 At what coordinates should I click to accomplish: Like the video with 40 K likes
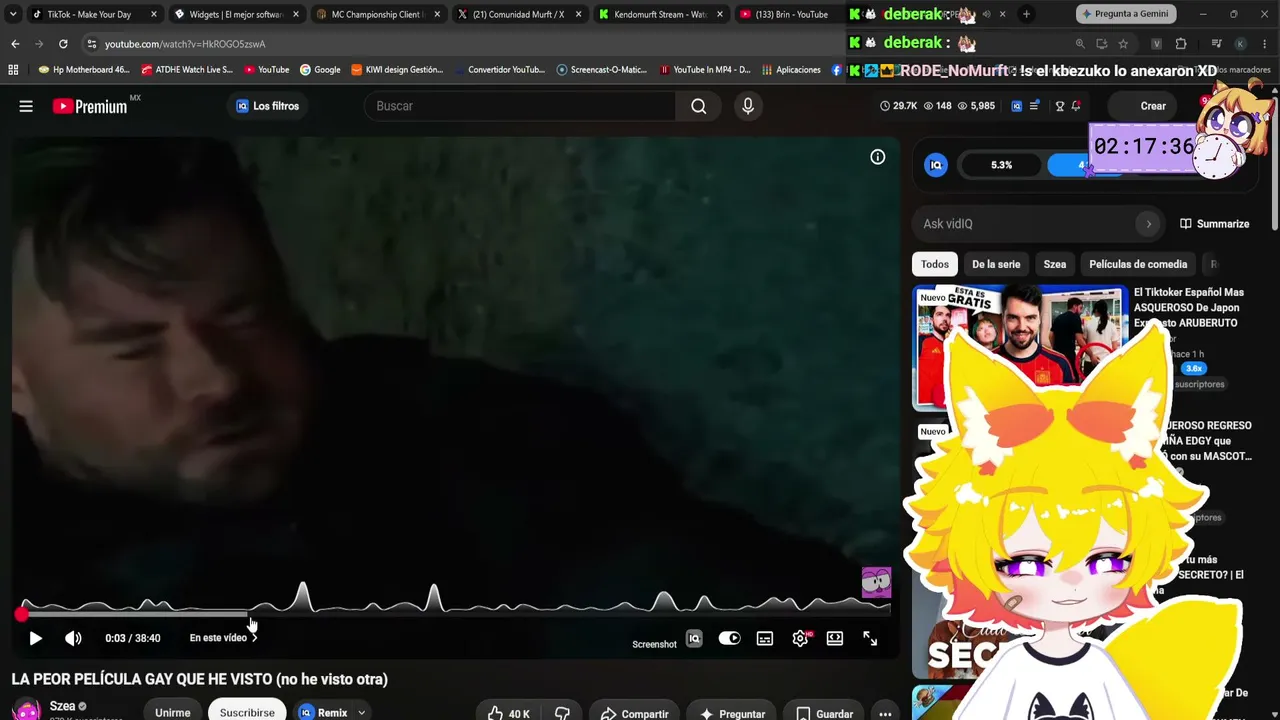[508, 713]
